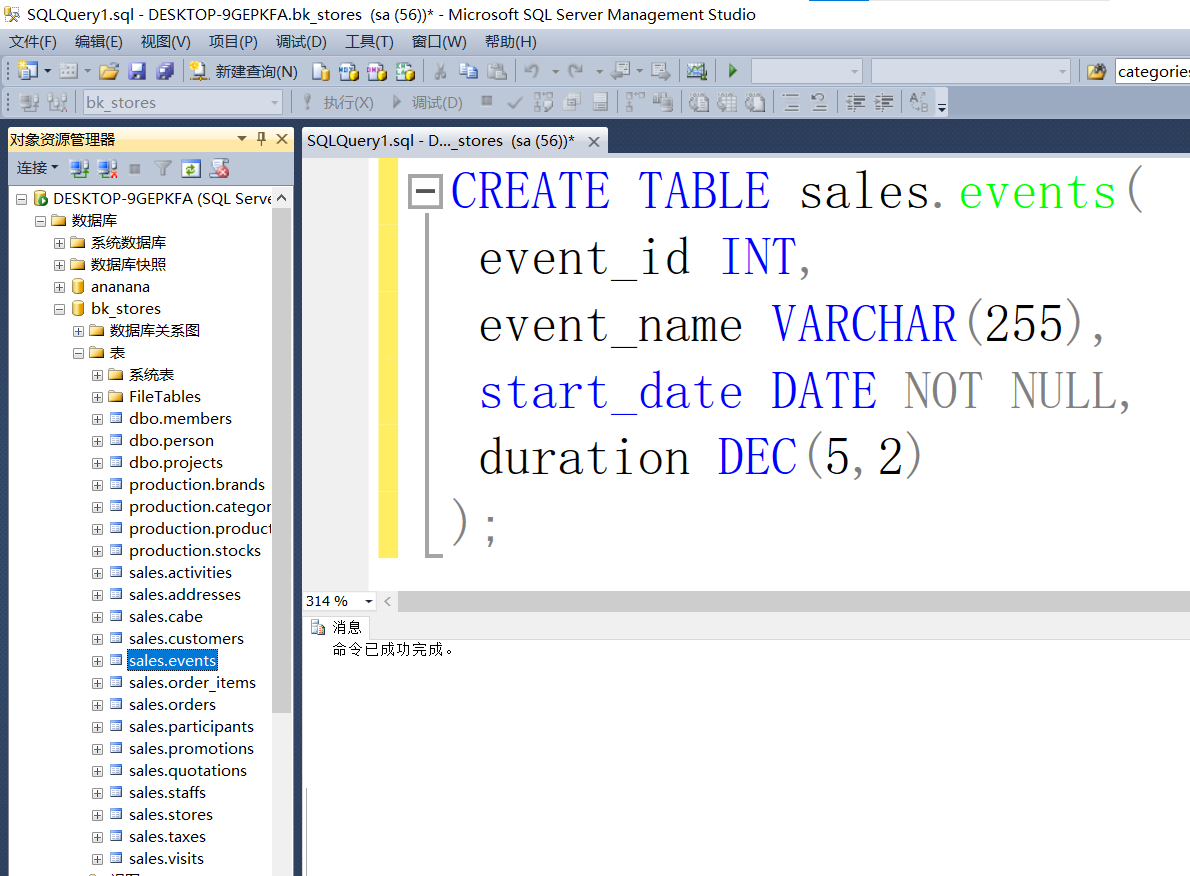Select sales.customers in the tree
Image resolution: width=1190 pixels, height=876 pixels.
[x=186, y=639]
